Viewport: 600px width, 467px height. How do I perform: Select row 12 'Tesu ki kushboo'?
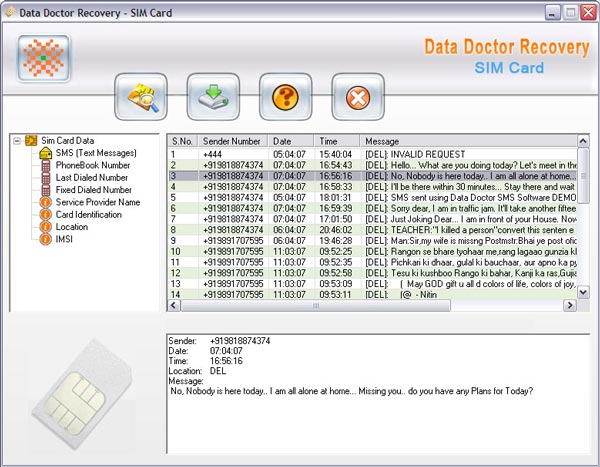coord(372,273)
